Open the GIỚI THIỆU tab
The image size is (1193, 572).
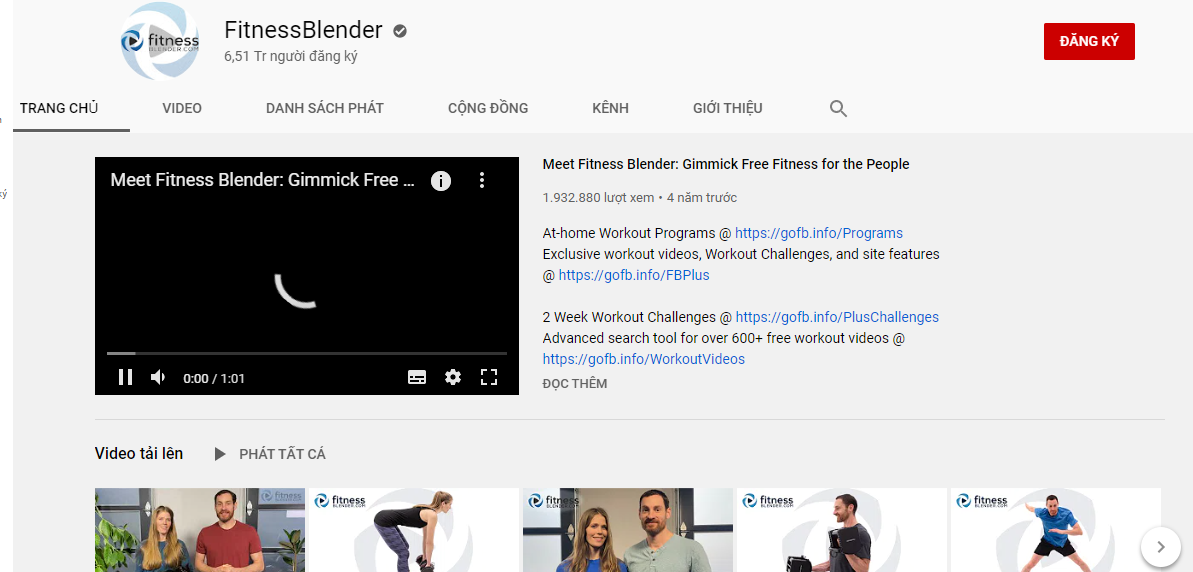(727, 108)
